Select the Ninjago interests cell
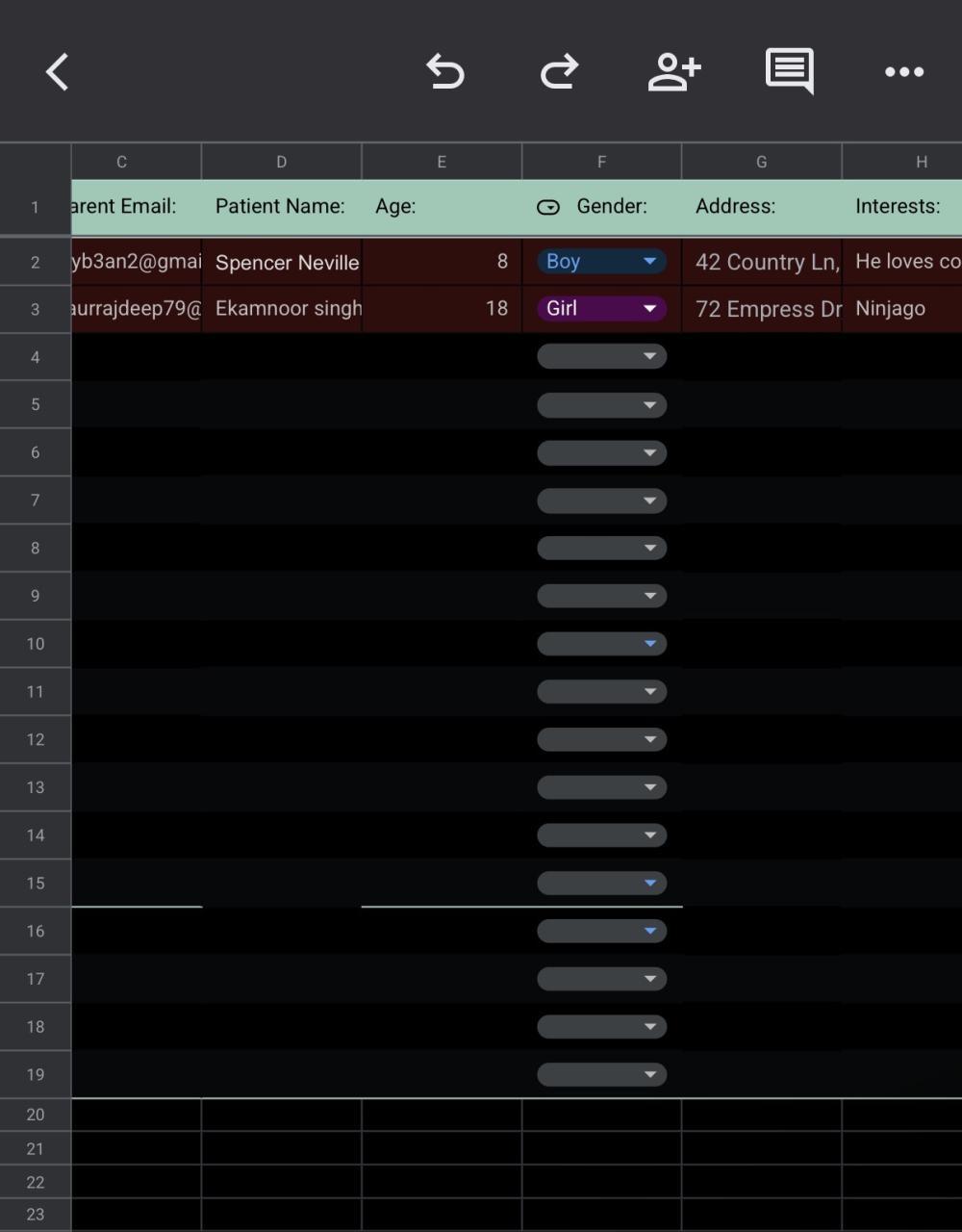The image size is (962, 1232). (901, 309)
